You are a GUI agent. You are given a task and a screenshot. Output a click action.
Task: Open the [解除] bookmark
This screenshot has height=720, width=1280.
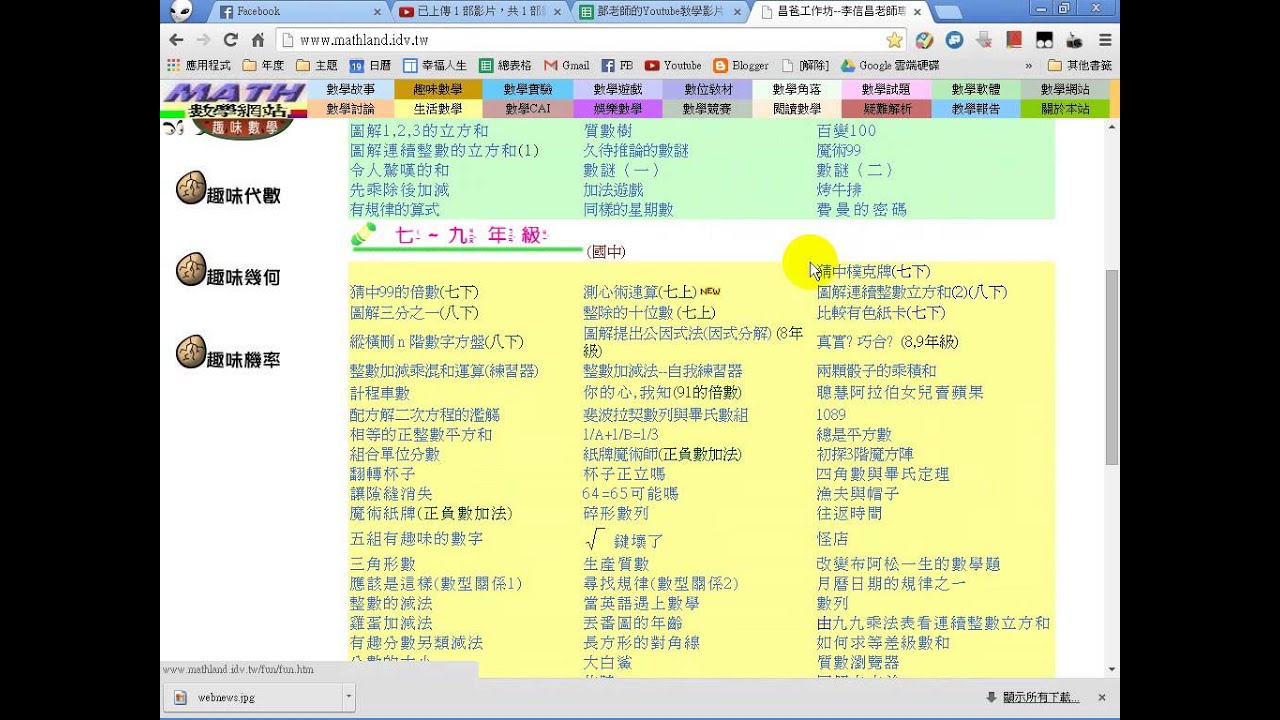(805, 66)
